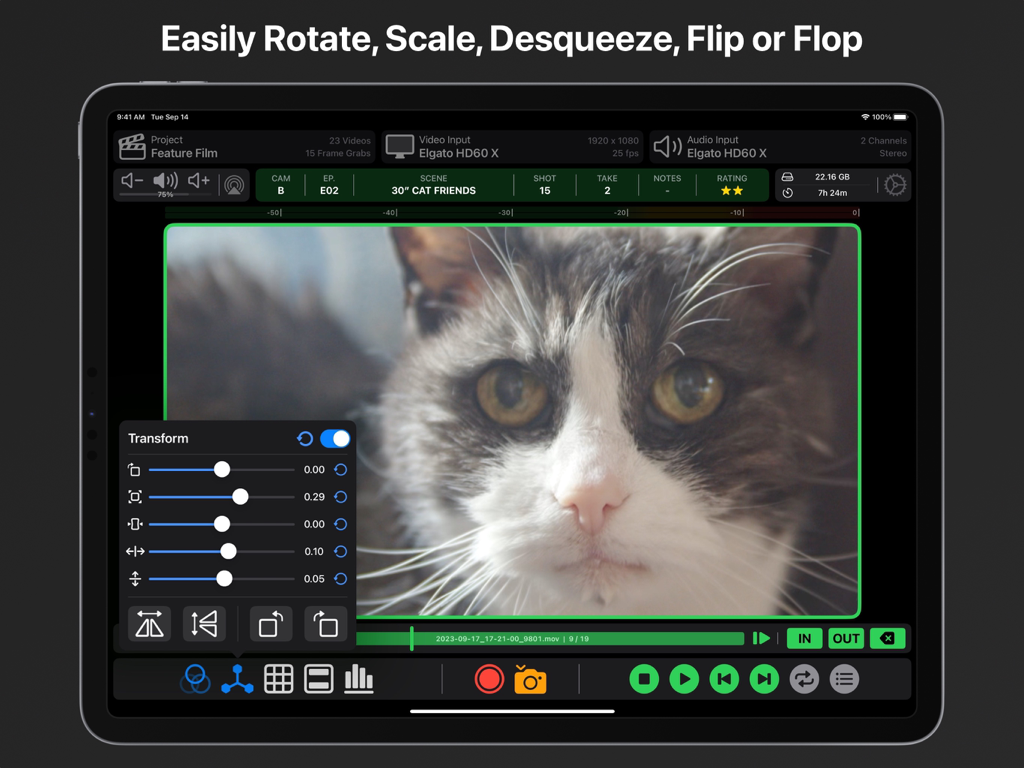1024x768 pixels.
Task: Rotate video 90° counterclockwise
Action: click(271, 624)
